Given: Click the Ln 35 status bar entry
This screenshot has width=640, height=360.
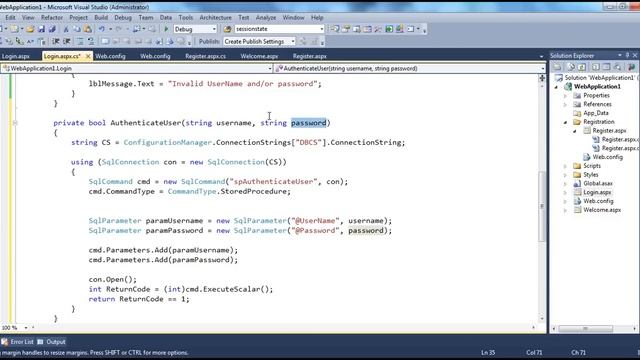Looking at the screenshot, I should (x=488, y=352).
